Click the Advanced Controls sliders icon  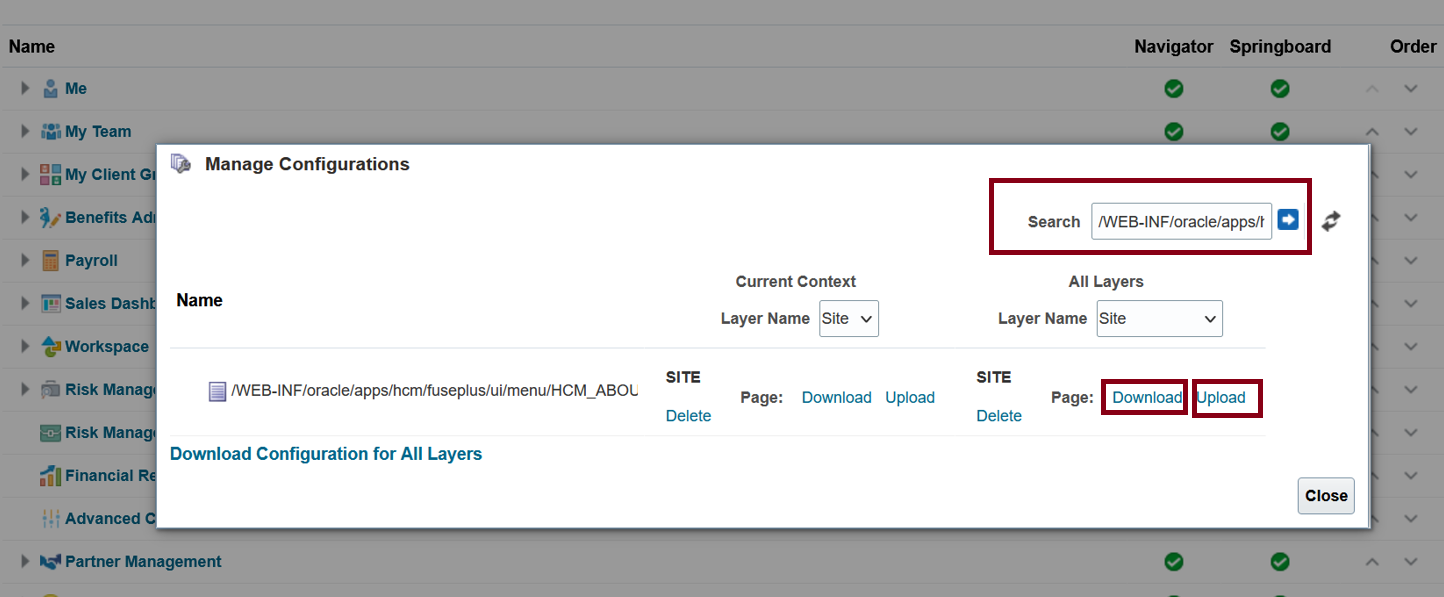(x=51, y=519)
